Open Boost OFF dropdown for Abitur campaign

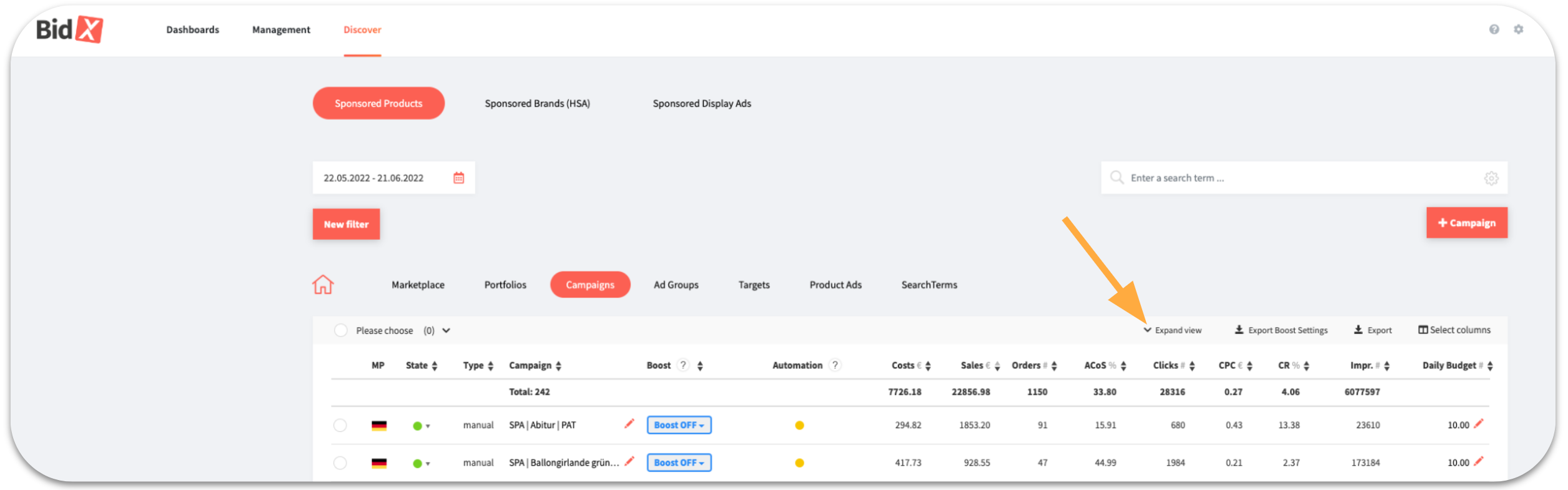click(x=679, y=425)
